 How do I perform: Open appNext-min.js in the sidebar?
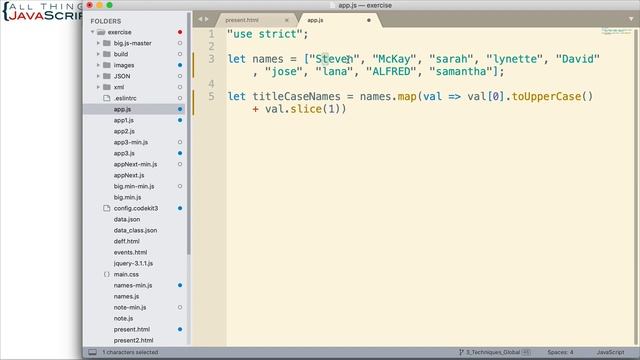click(x=135, y=164)
